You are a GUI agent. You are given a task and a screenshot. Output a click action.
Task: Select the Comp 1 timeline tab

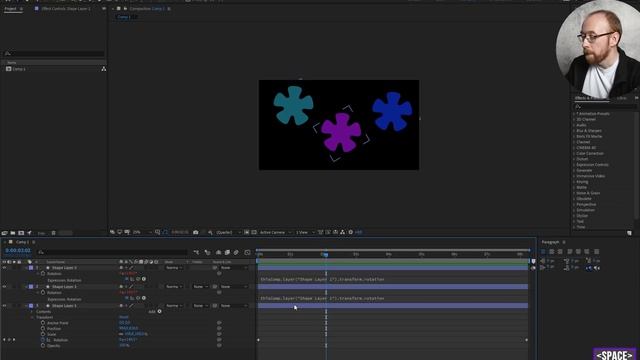[x=22, y=242]
